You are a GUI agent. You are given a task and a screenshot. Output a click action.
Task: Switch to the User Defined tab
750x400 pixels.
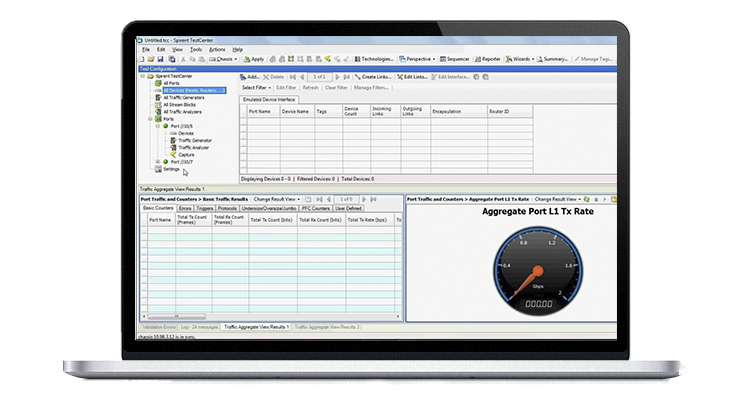point(348,209)
